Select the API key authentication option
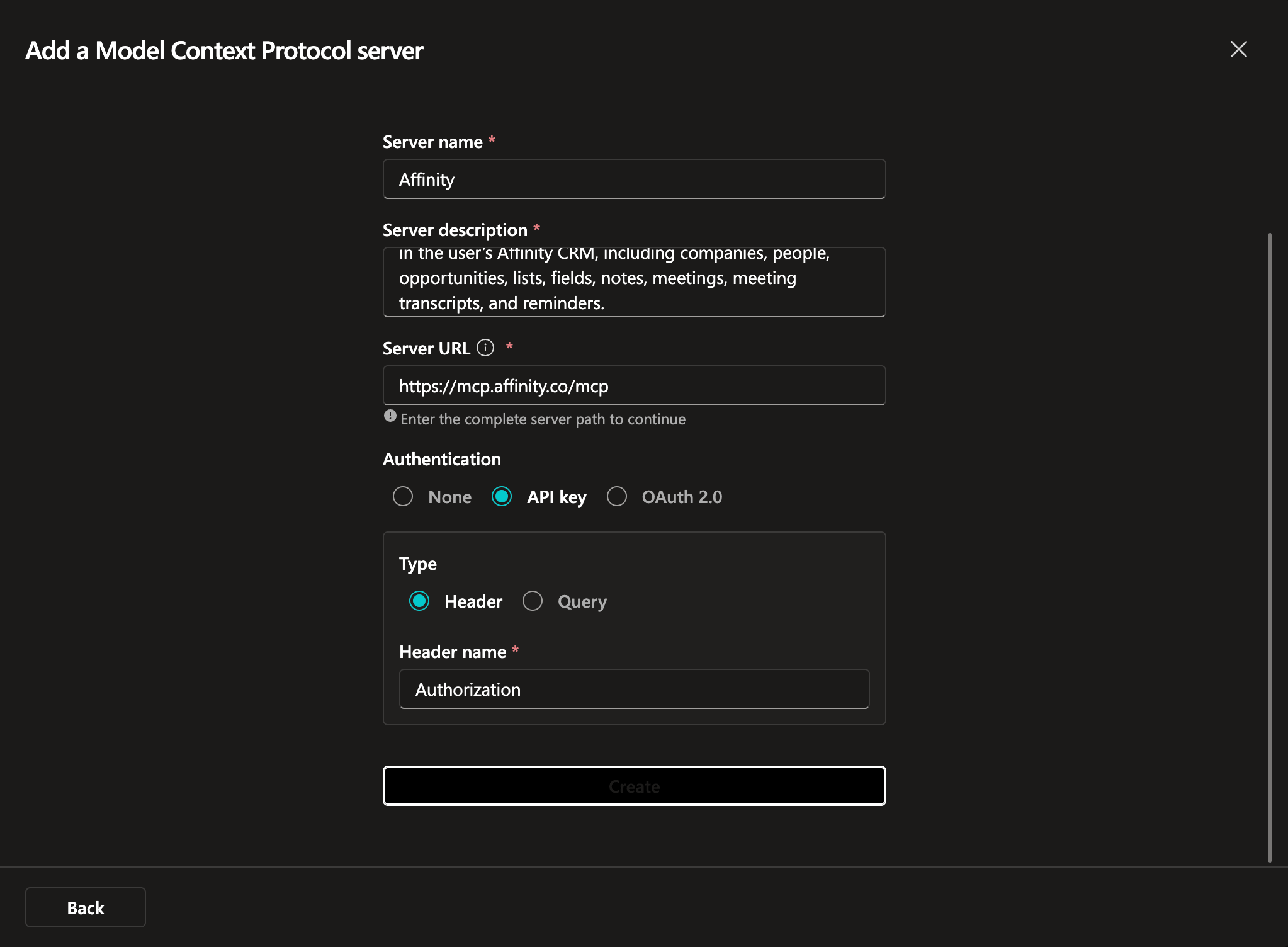1288x947 pixels. [502, 496]
